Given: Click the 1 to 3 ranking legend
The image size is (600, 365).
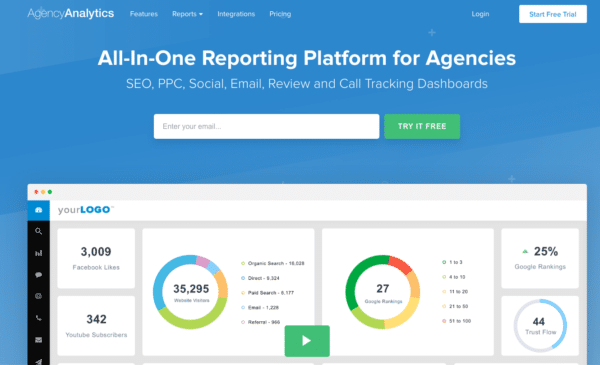Looking at the screenshot, I should (452, 262).
